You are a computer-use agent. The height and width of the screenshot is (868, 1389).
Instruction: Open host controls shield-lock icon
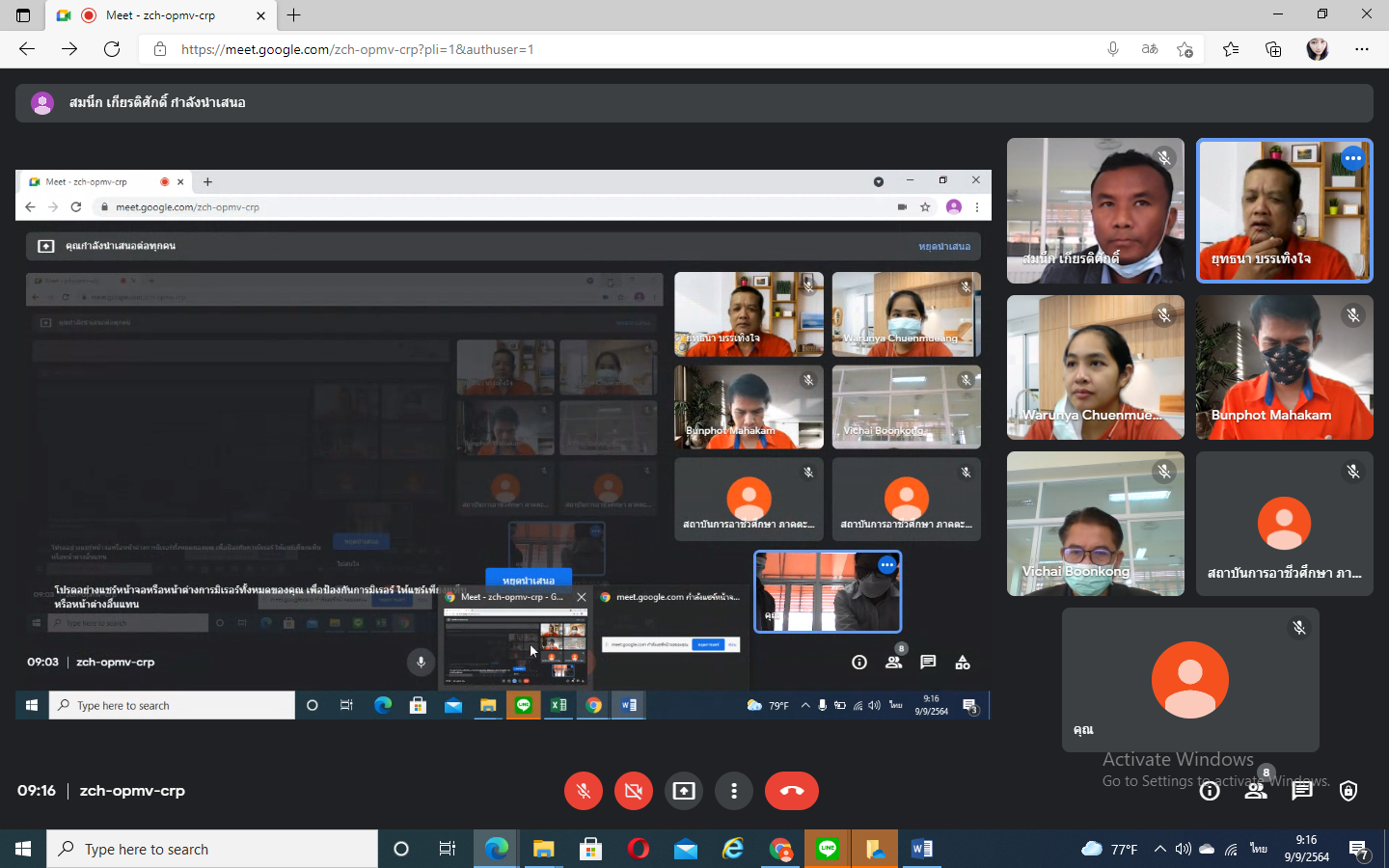(x=1348, y=792)
